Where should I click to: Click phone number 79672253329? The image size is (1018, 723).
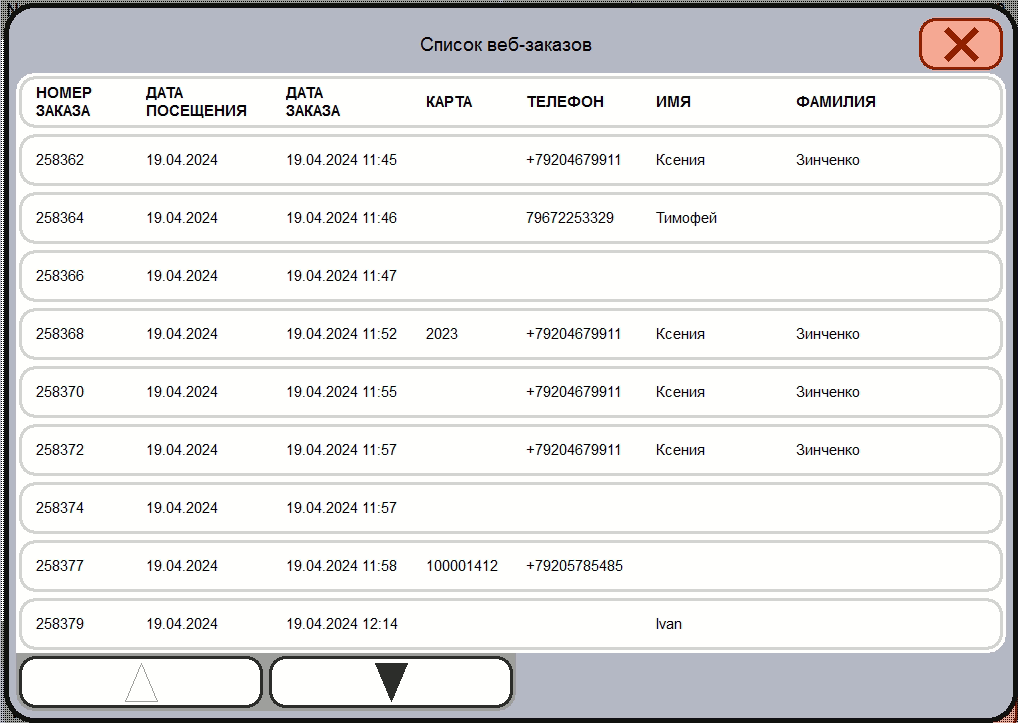570,217
